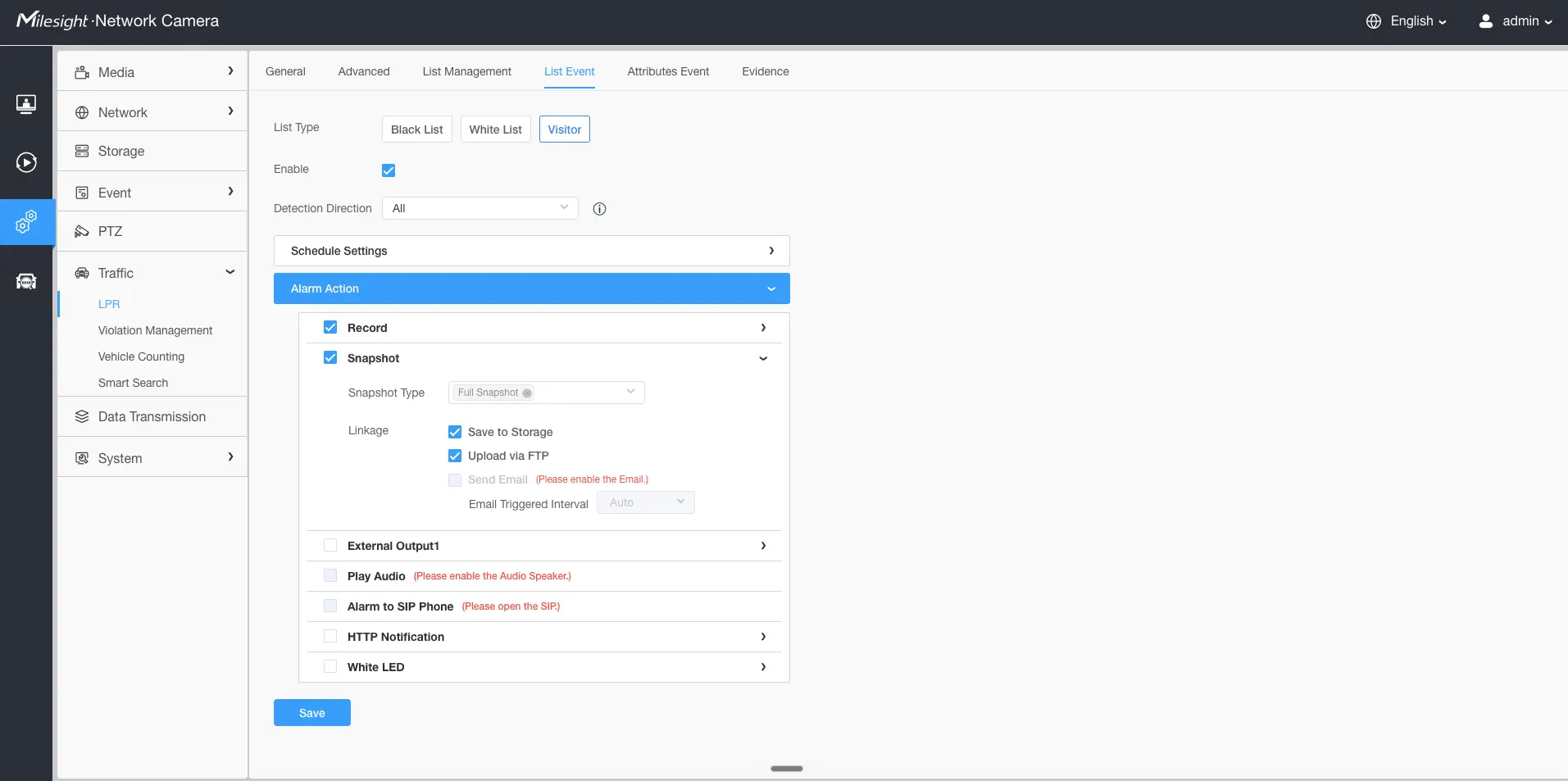Collapse the Alarm Action section
This screenshot has width=1568, height=781.
point(532,288)
